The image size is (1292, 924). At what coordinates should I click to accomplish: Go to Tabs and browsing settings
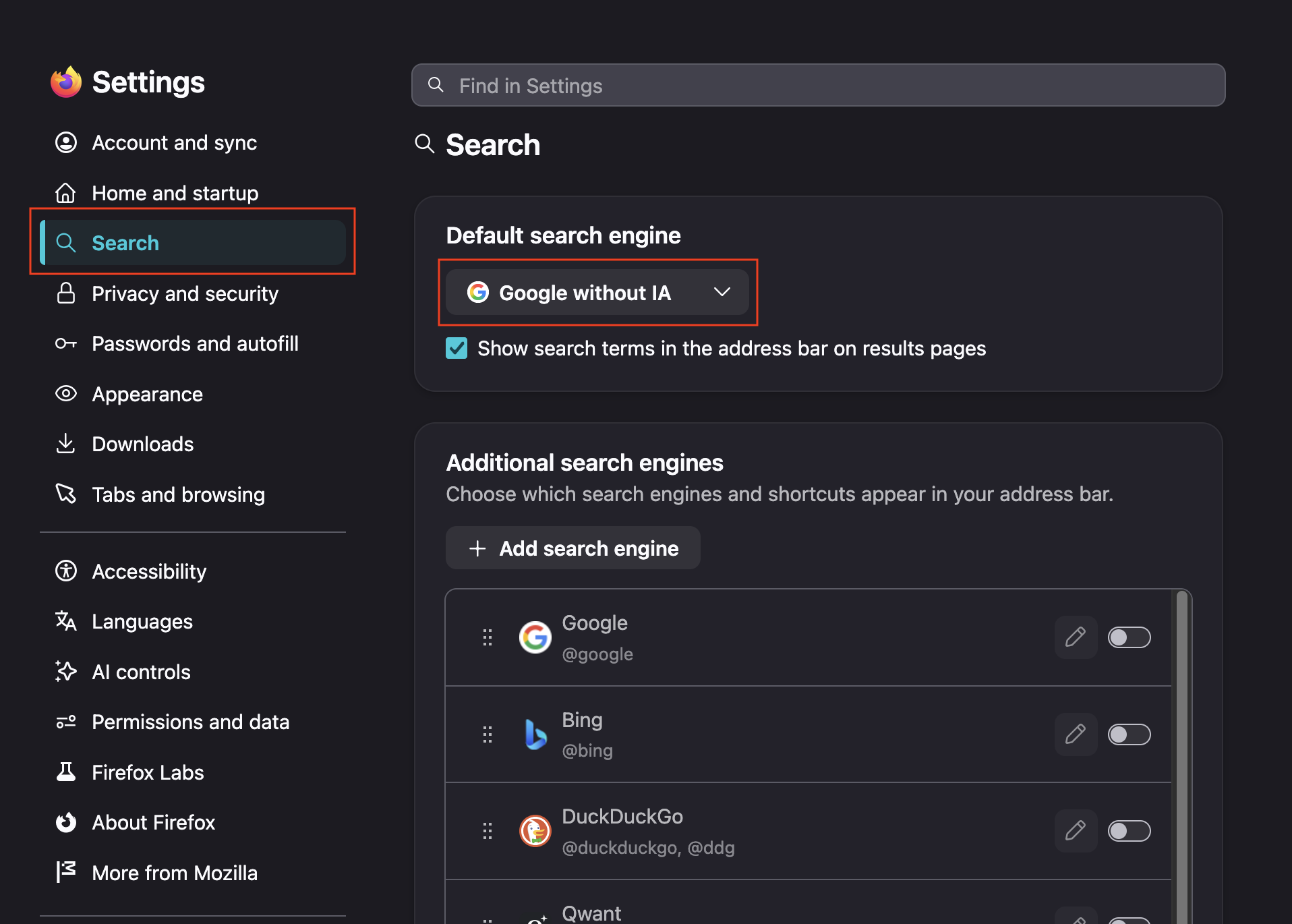[193, 494]
